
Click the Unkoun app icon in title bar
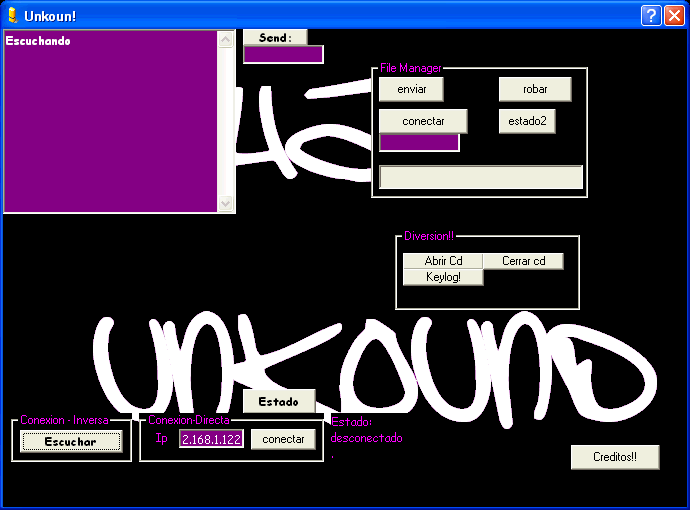[12, 14]
